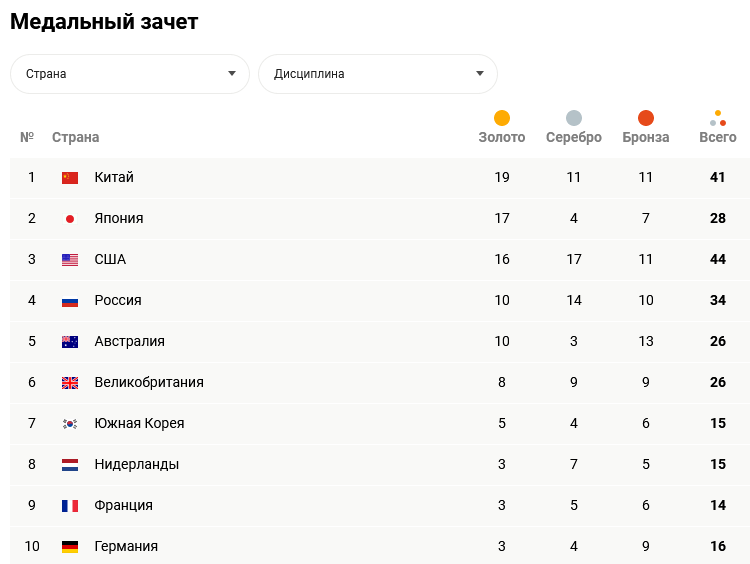Click the Germany flag icon
The image size is (750, 564).
[x=70, y=547]
